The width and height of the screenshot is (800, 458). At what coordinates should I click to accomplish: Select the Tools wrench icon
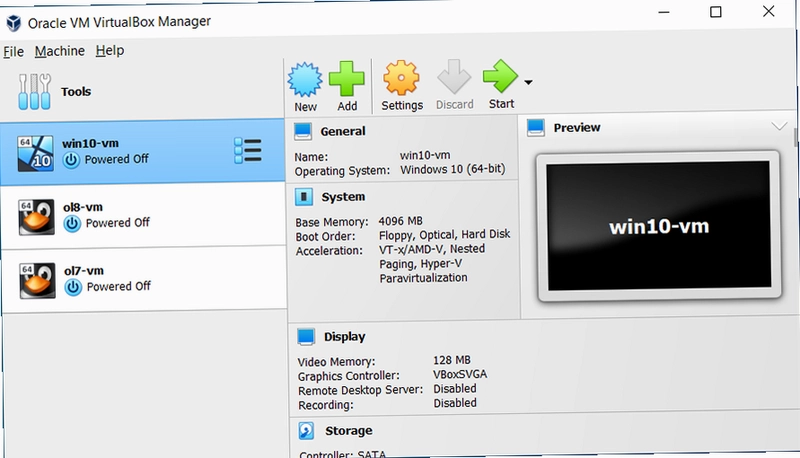click(x=34, y=92)
